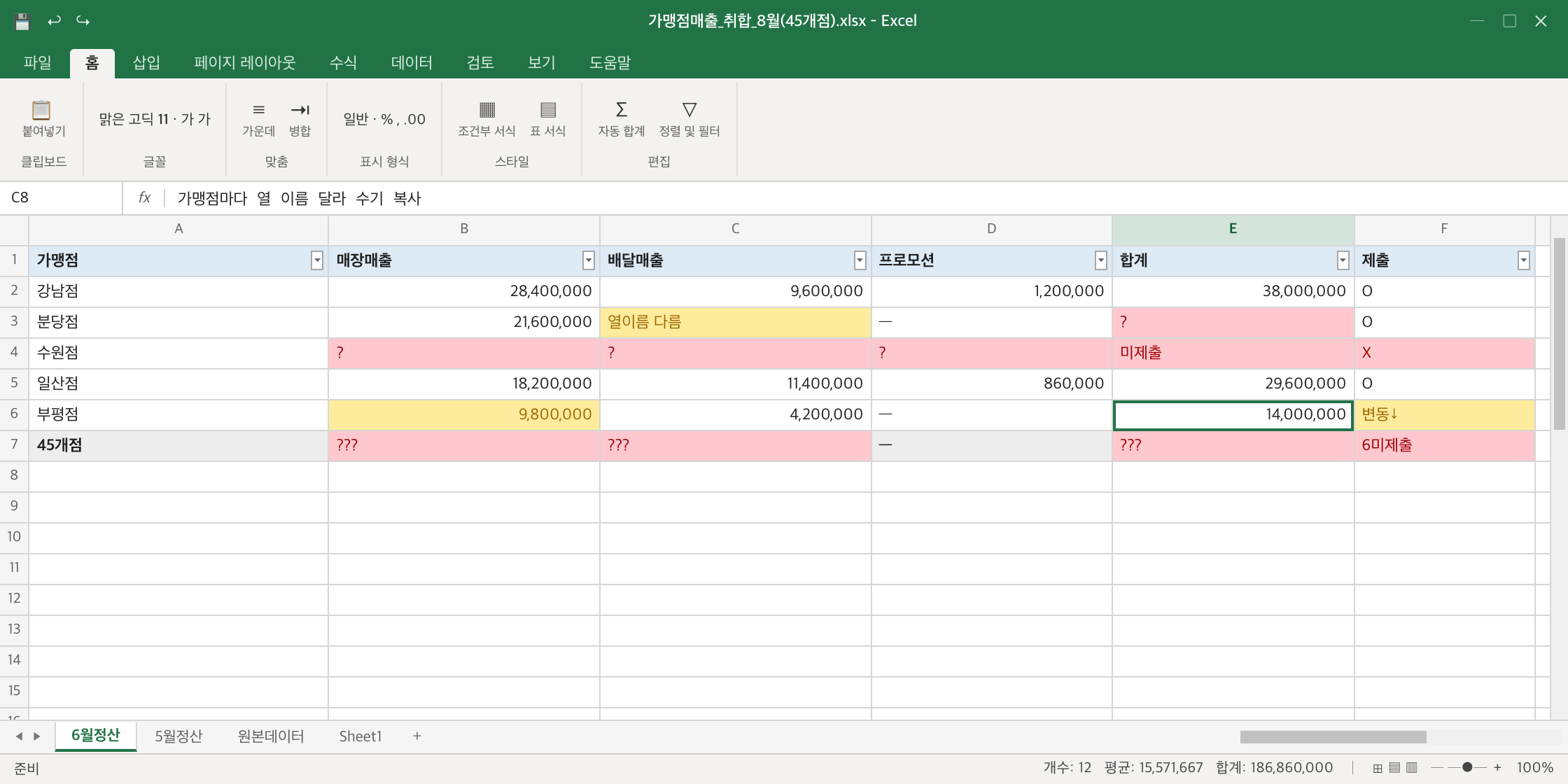Go to previous sheet tab arrow
The width and height of the screenshot is (1568, 784).
(19, 736)
